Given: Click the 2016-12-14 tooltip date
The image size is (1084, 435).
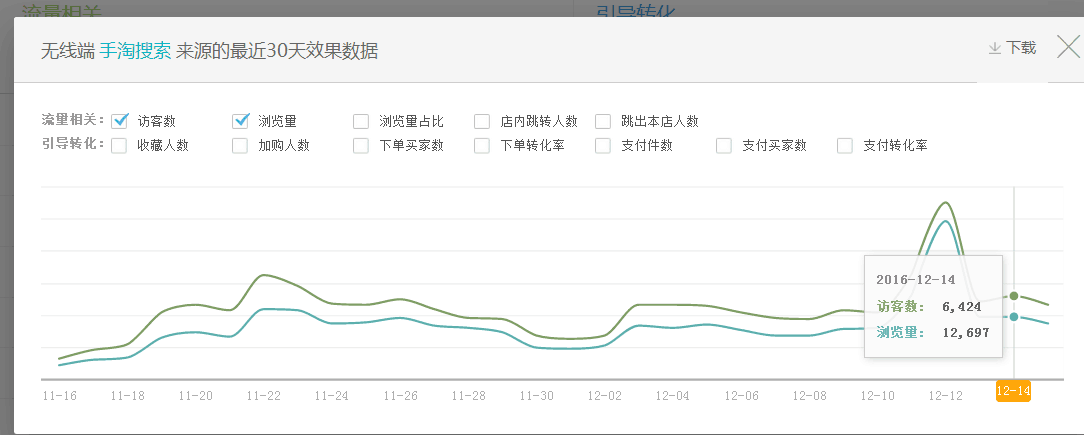Looking at the screenshot, I should click(915, 280).
